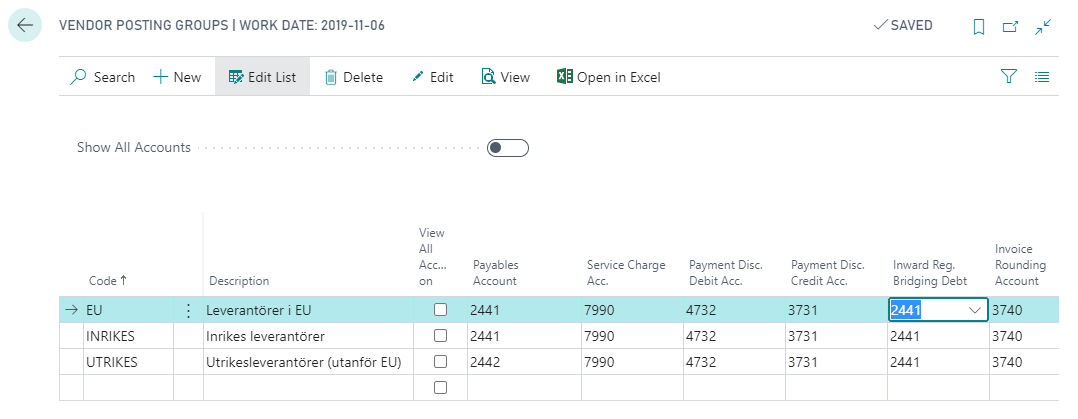This screenshot has width=1078, height=419.
Task: Click the Payment Disc. Credit Acc. header
Action: [828, 272]
